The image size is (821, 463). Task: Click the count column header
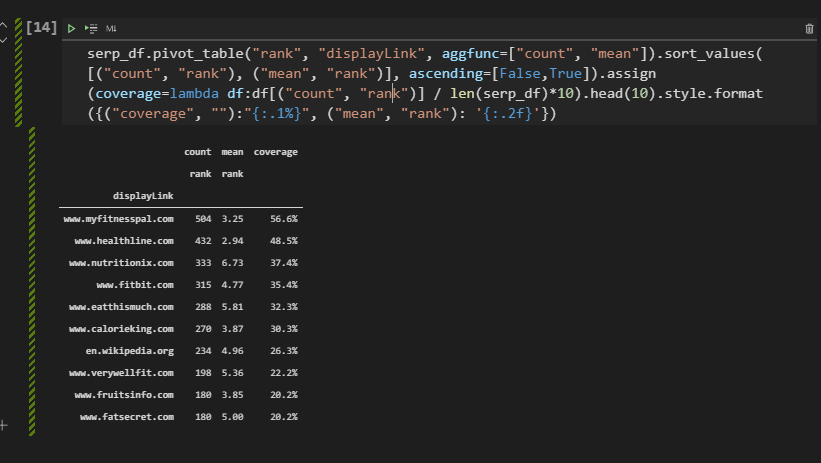pyautogui.click(x=197, y=152)
